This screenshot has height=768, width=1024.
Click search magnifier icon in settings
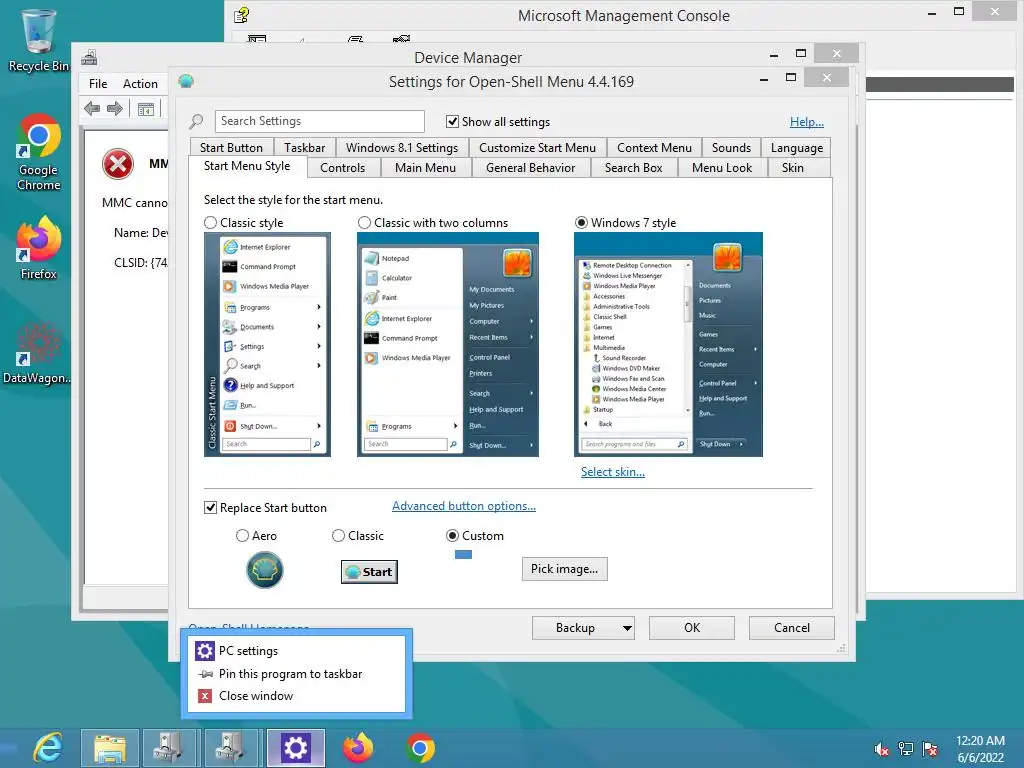coord(196,121)
